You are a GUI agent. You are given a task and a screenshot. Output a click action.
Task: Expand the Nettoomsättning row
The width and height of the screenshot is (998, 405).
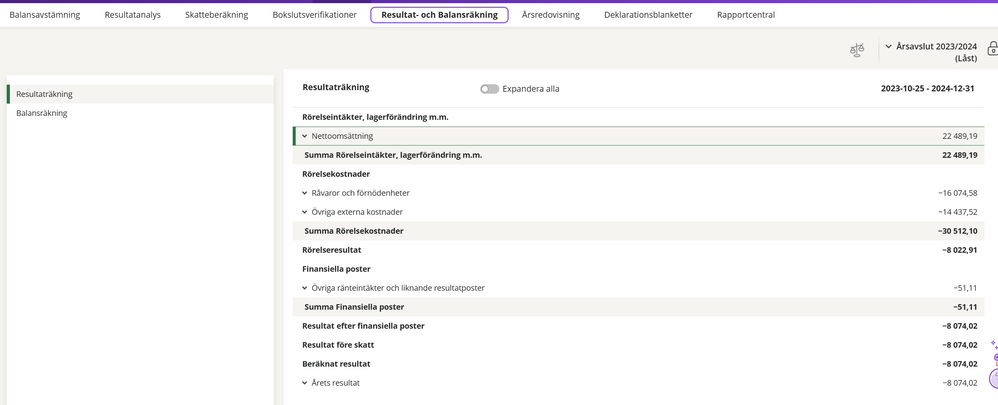pos(305,136)
